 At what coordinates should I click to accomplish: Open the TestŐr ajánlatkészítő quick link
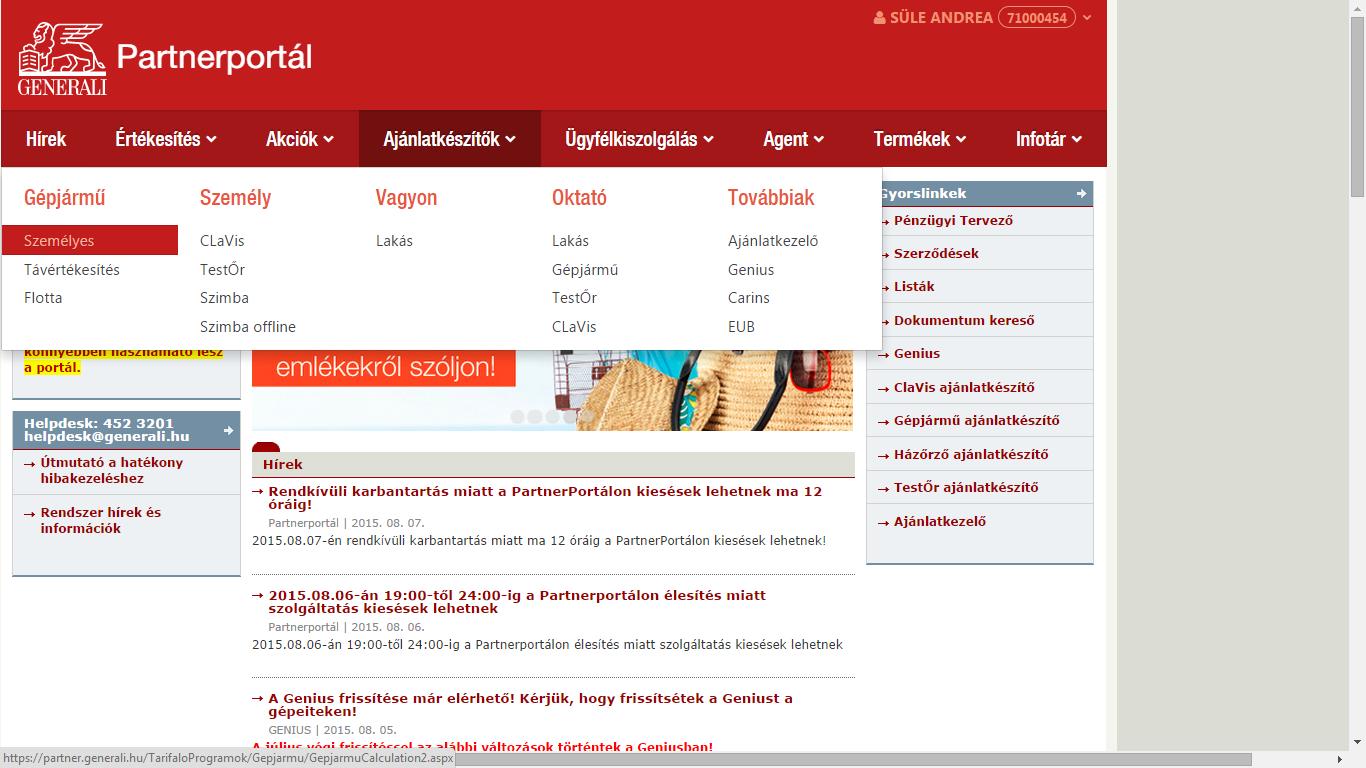966,488
